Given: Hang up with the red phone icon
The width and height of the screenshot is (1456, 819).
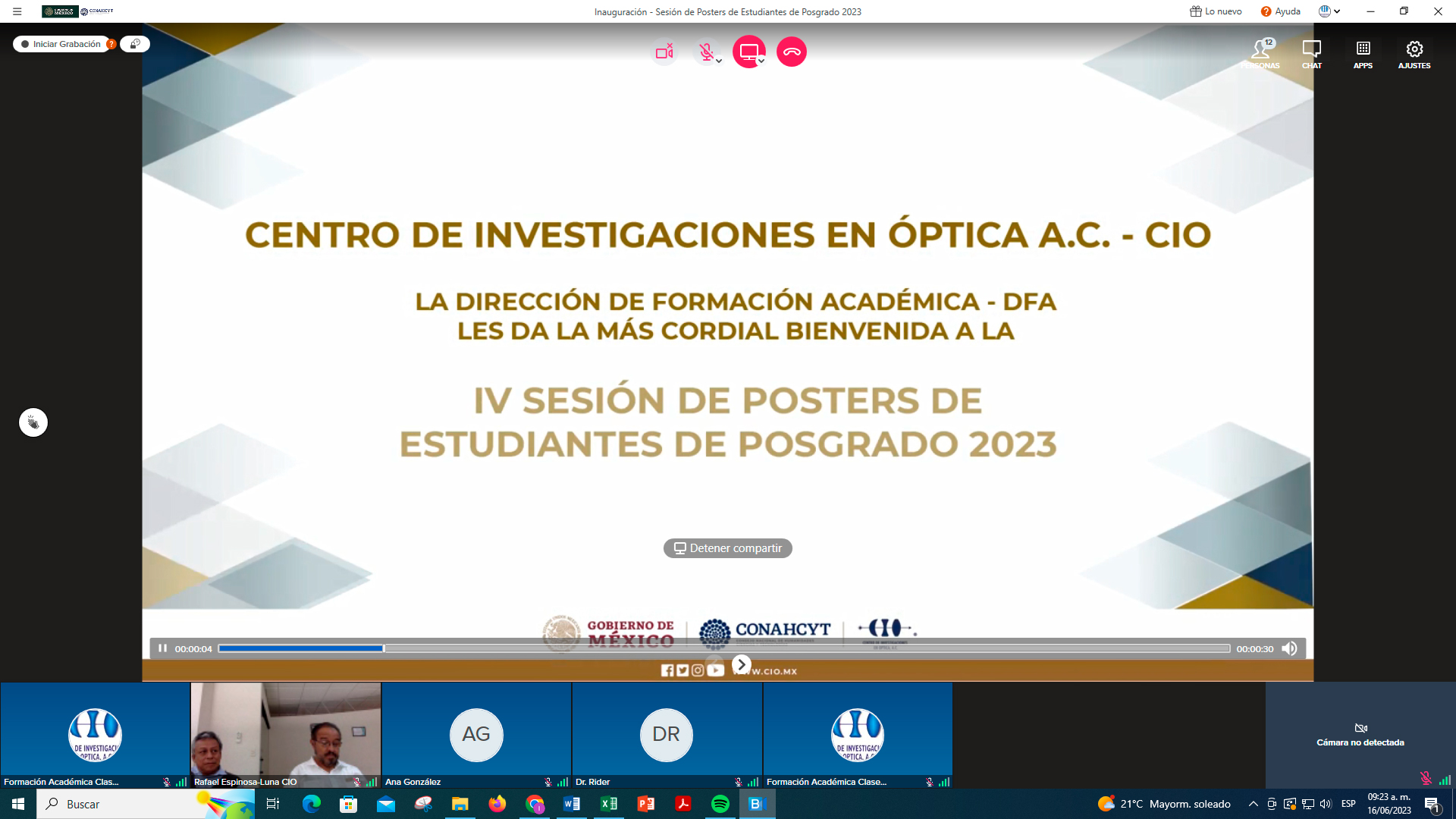Looking at the screenshot, I should pyautogui.click(x=792, y=52).
